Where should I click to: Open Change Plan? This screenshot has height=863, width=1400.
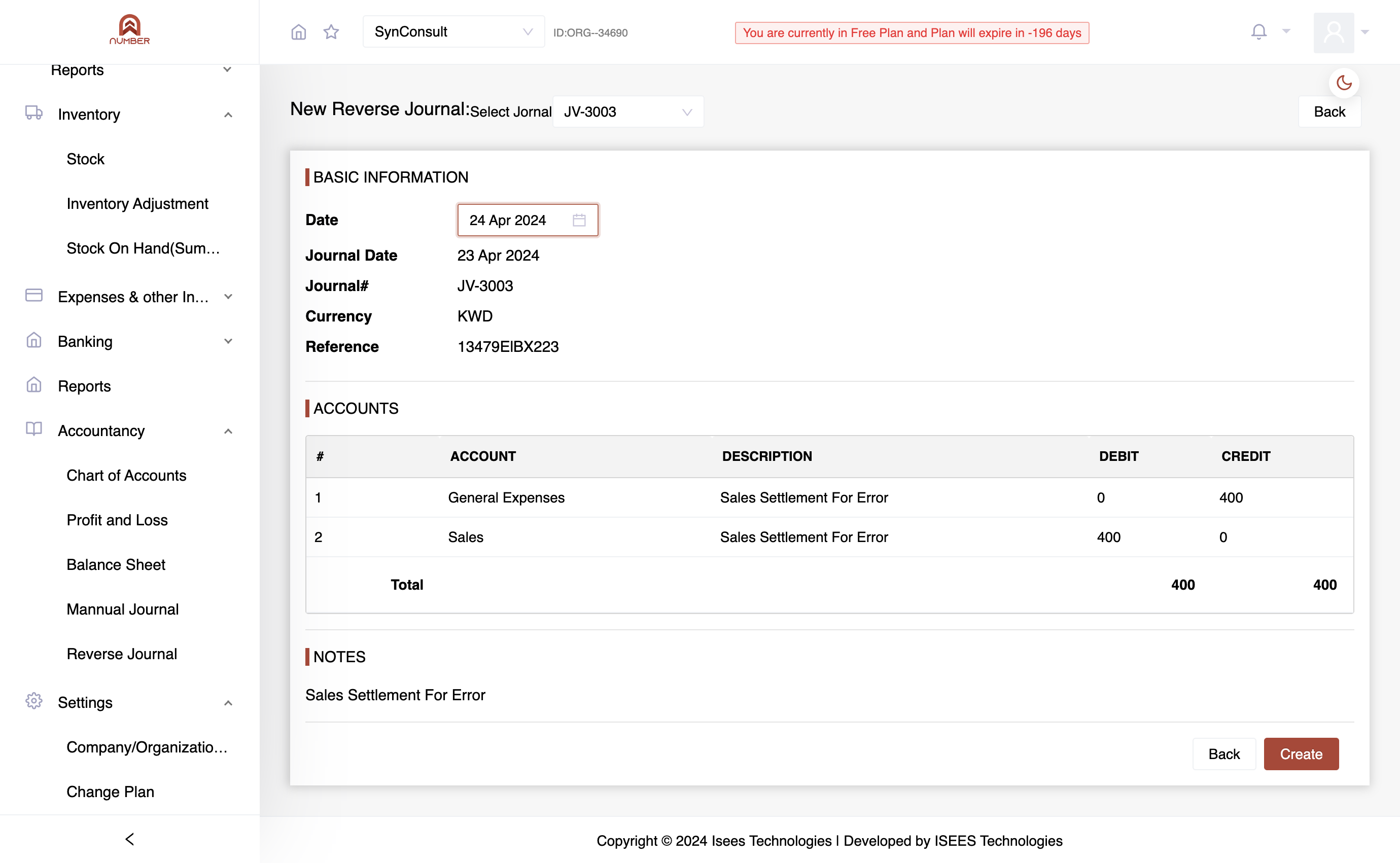110,792
